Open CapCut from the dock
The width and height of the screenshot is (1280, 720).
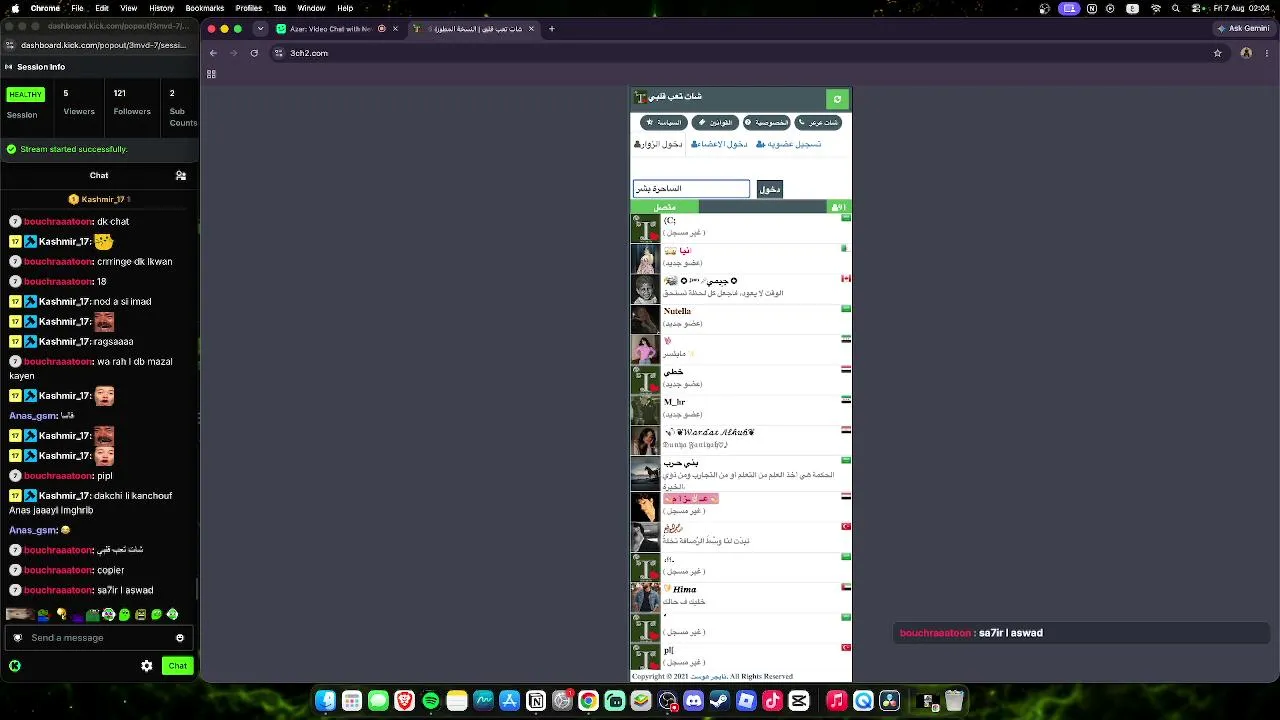(x=798, y=701)
